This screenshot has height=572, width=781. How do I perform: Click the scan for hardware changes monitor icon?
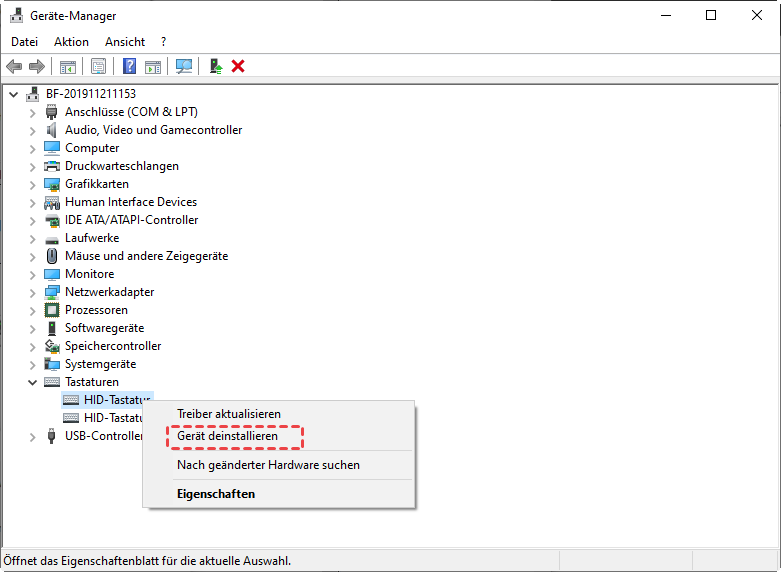184,66
